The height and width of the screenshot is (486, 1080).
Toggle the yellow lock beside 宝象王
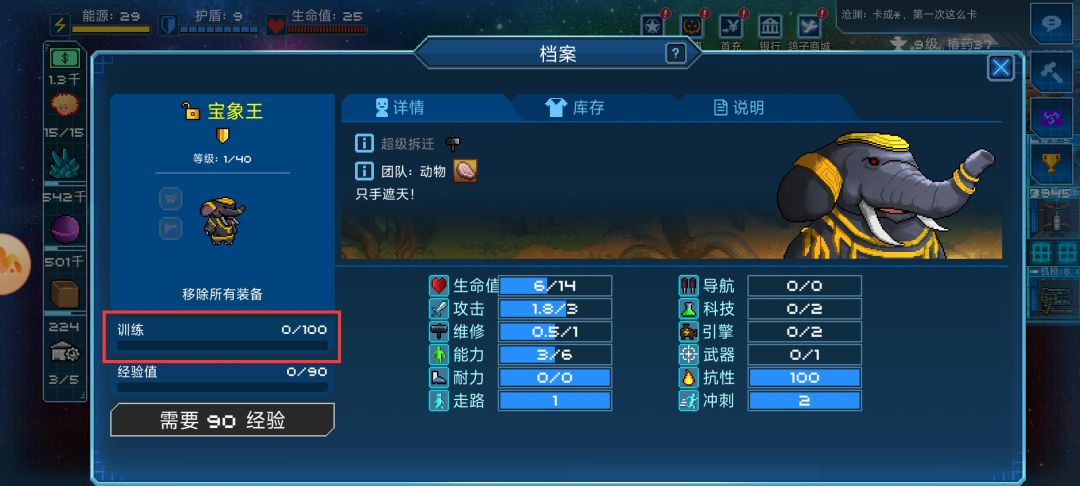pyautogui.click(x=190, y=110)
